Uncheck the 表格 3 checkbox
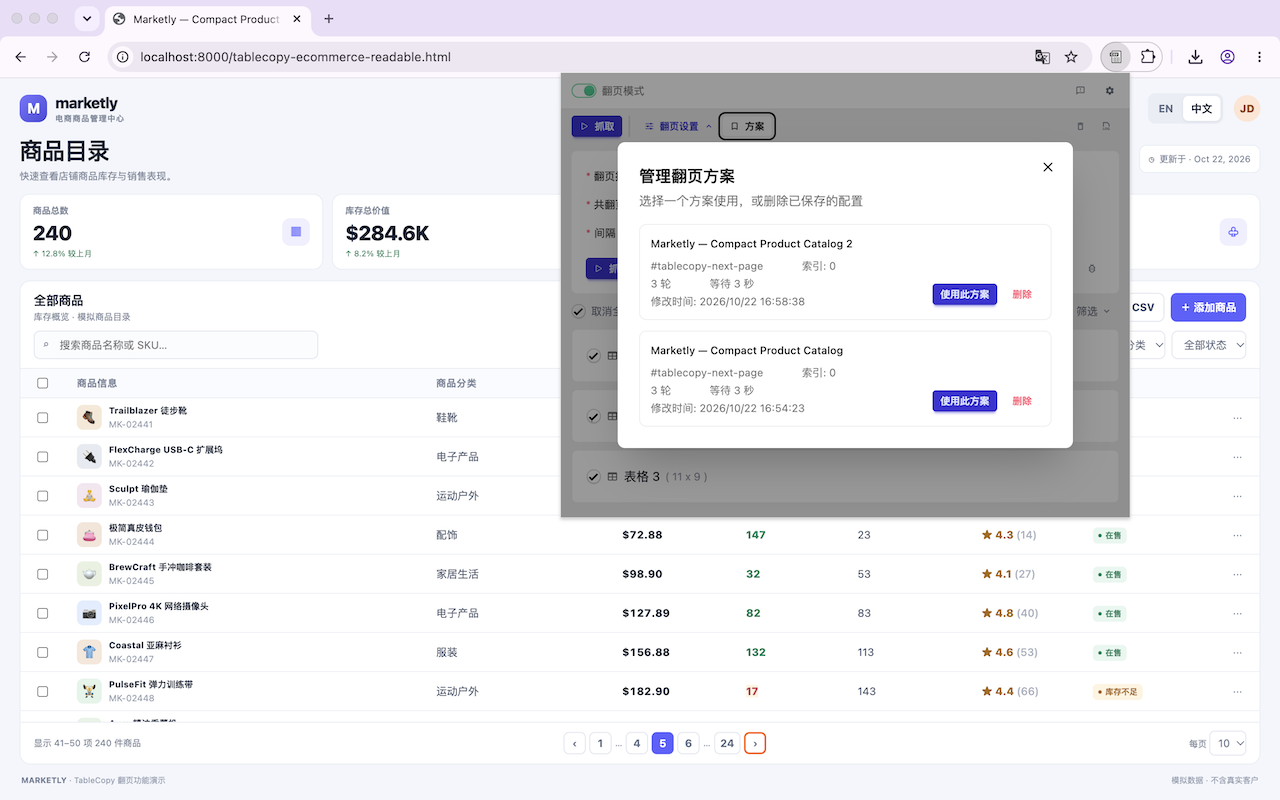Viewport: 1280px width, 800px height. pos(594,477)
